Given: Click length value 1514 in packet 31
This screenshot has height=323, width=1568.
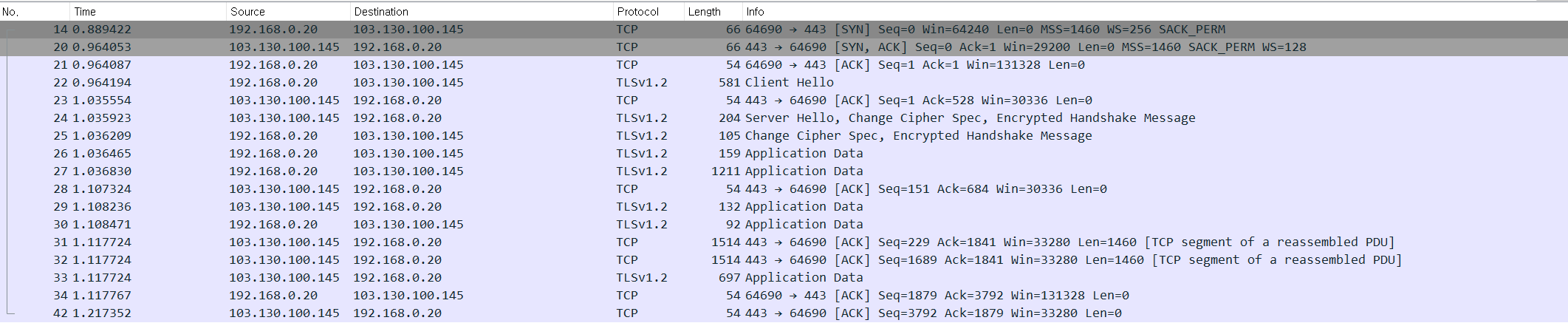Looking at the screenshot, I should tap(725, 242).
